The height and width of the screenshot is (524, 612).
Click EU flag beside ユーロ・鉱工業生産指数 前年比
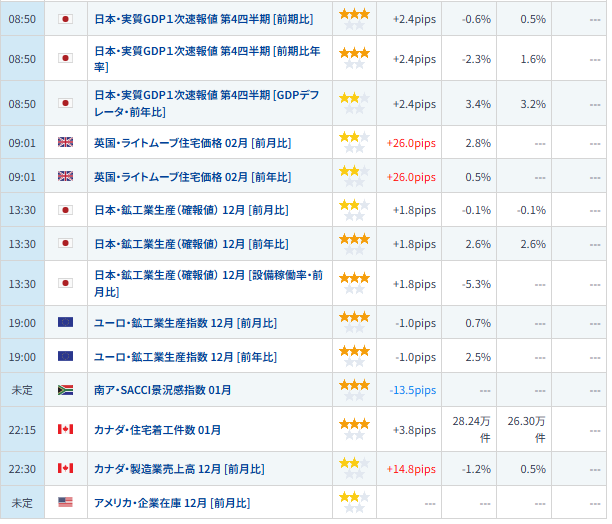(x=66, y=356)
